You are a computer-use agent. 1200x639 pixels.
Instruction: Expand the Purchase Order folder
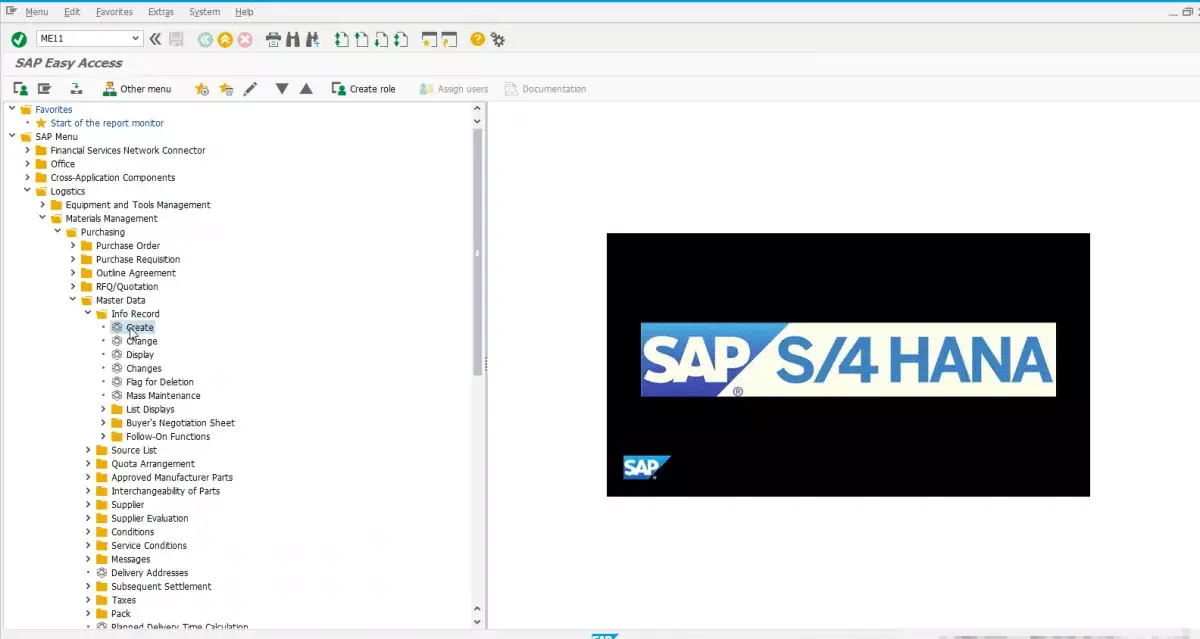(x=73, y=246)
